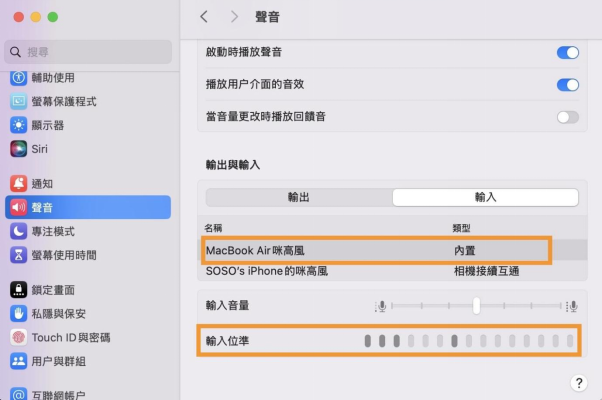Viewport: 602px width, 400px height.
Task: Click the 螢幕使用時間 hourglass icon
Action: tap(18, 255)
